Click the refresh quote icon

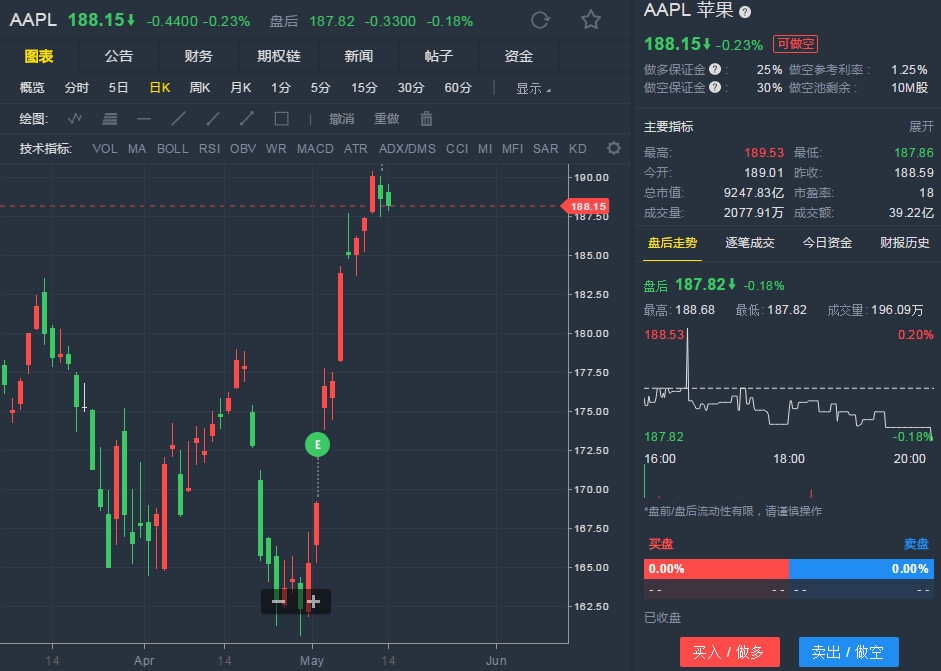pyautogui.click(x=540, y=20)
